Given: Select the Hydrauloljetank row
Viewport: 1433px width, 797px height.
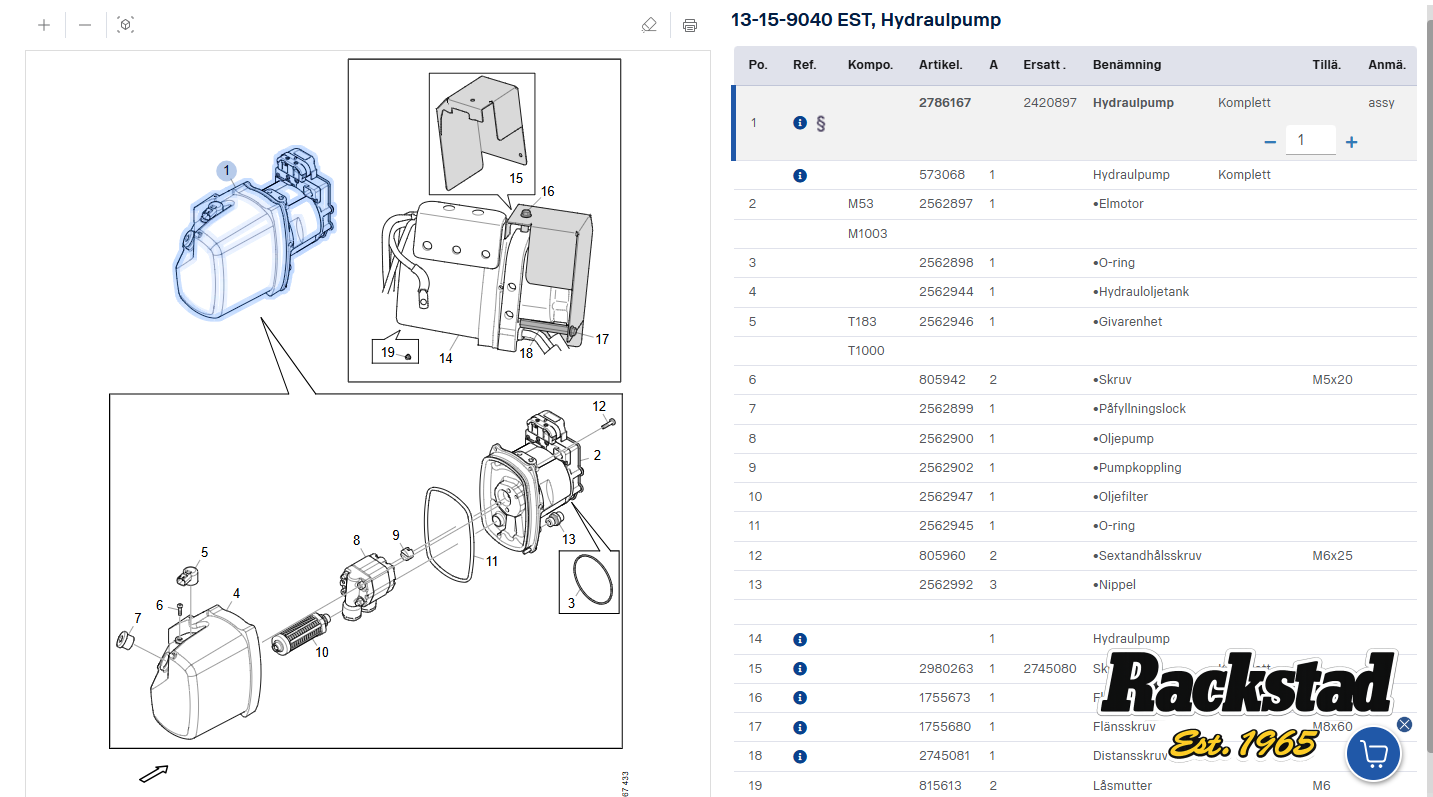Looking at the screenshot, I should [1075, 292].
